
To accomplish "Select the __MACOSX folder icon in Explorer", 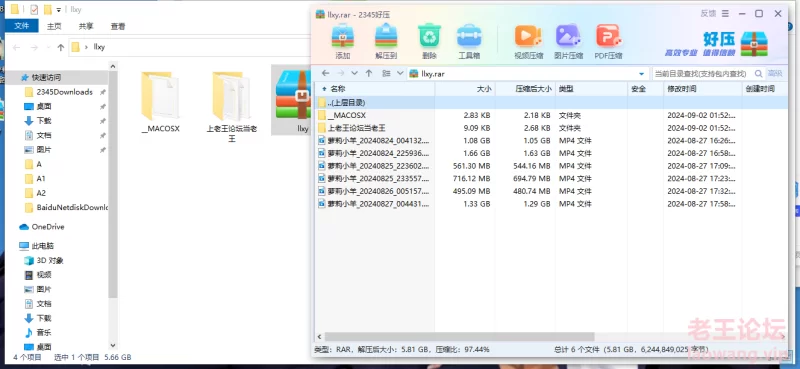I will 161,102.
